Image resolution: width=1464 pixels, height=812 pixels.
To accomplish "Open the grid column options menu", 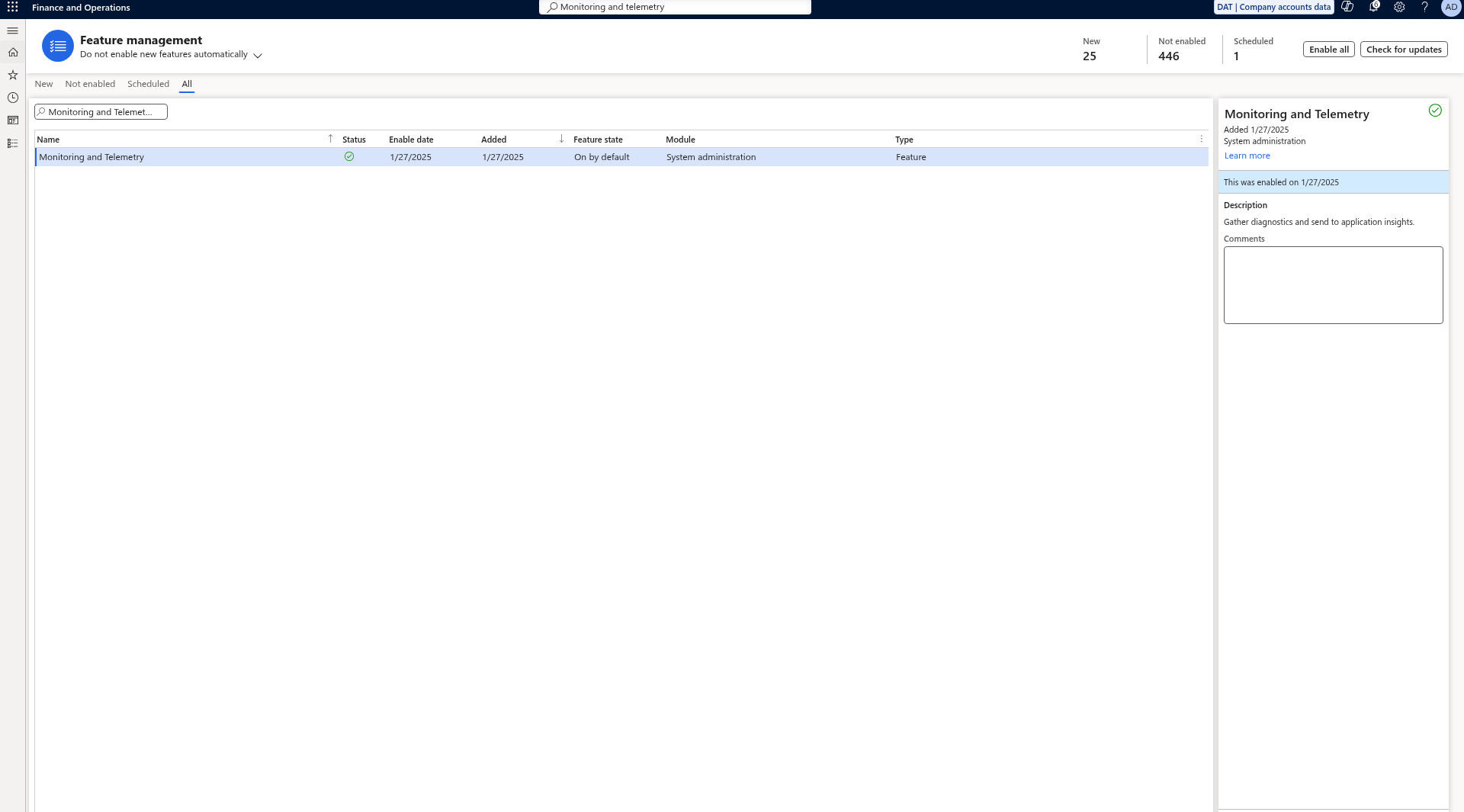I will (1202, 139).
